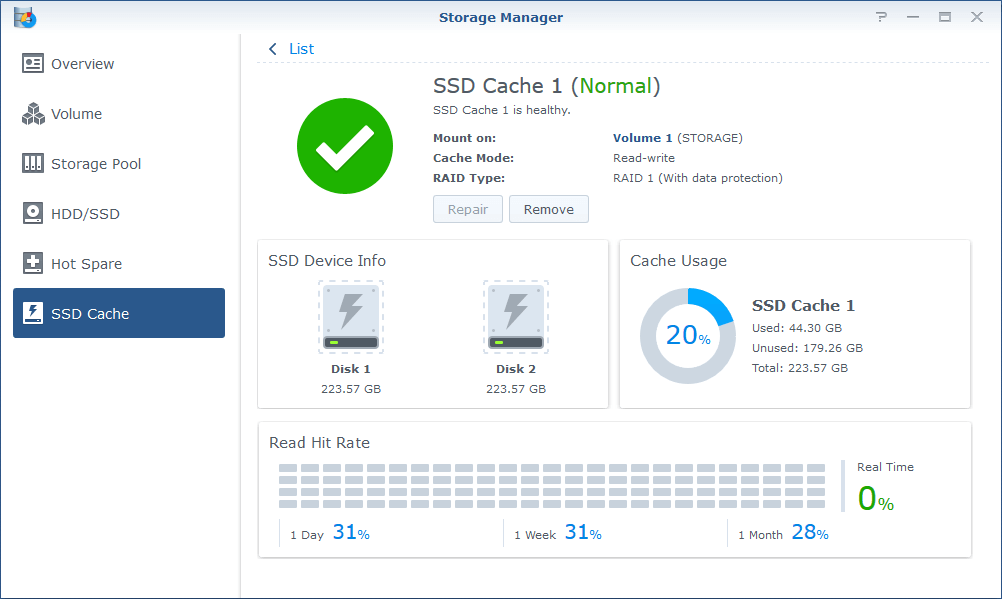Click the Remove button
Screen dimensions: 1002x599
click(549, 209)
